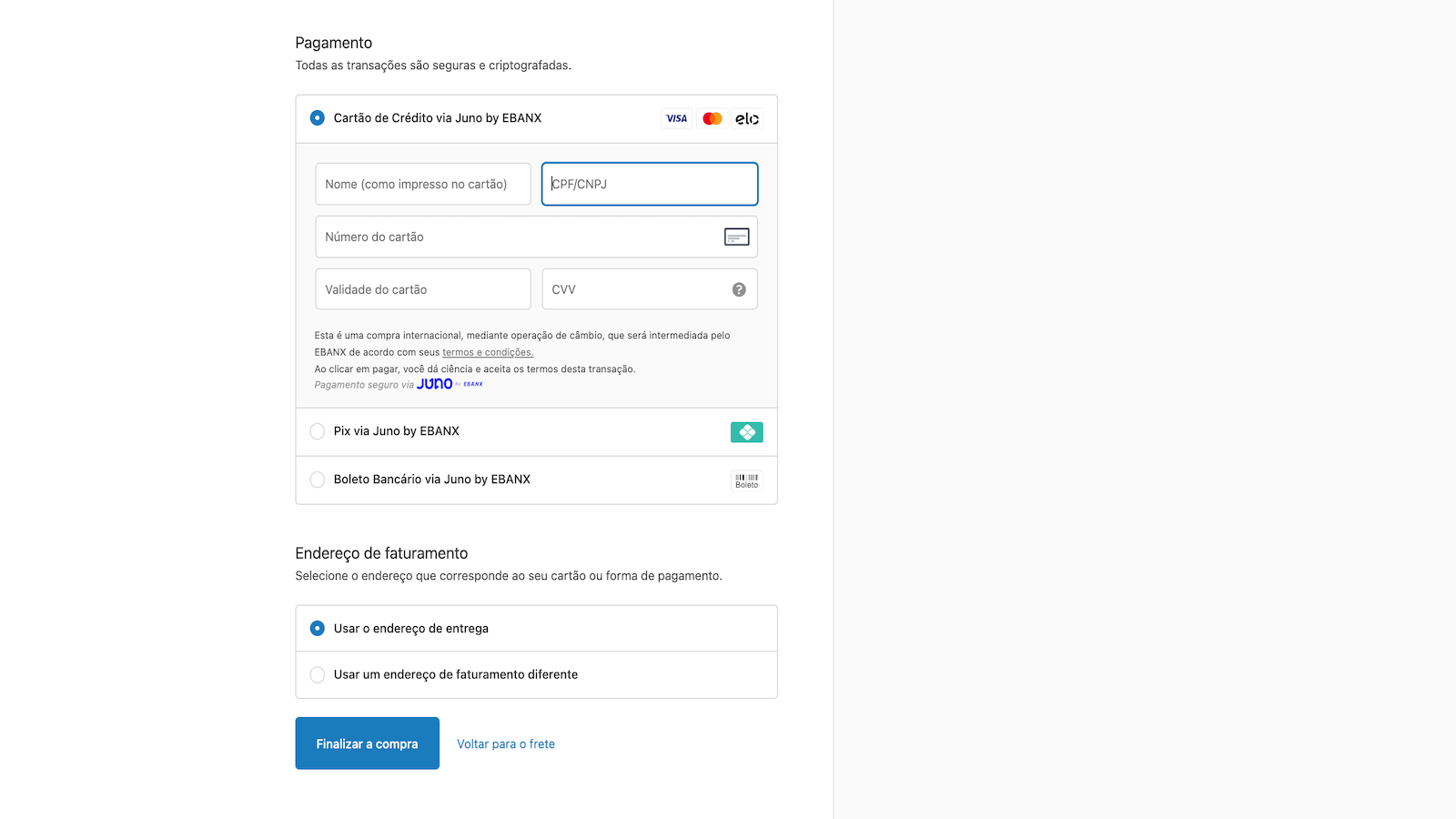Open the CVV help question mark
Screen dimensions: 1456x819
(x=739, y=289)
